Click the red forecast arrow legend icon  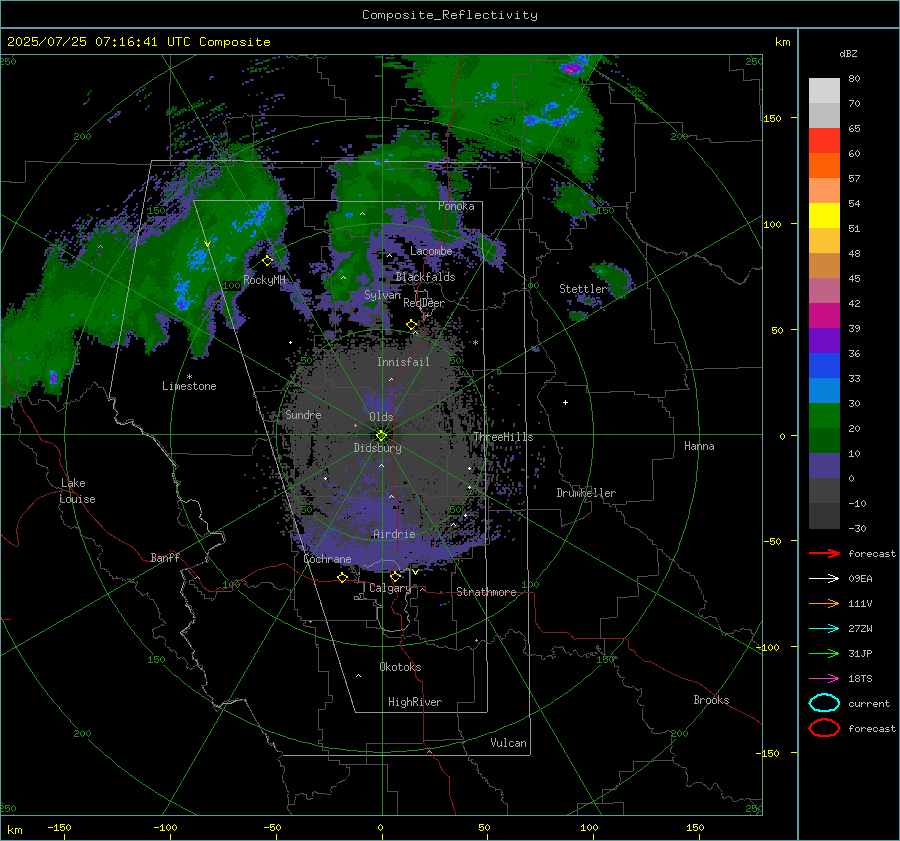[824, 553]
